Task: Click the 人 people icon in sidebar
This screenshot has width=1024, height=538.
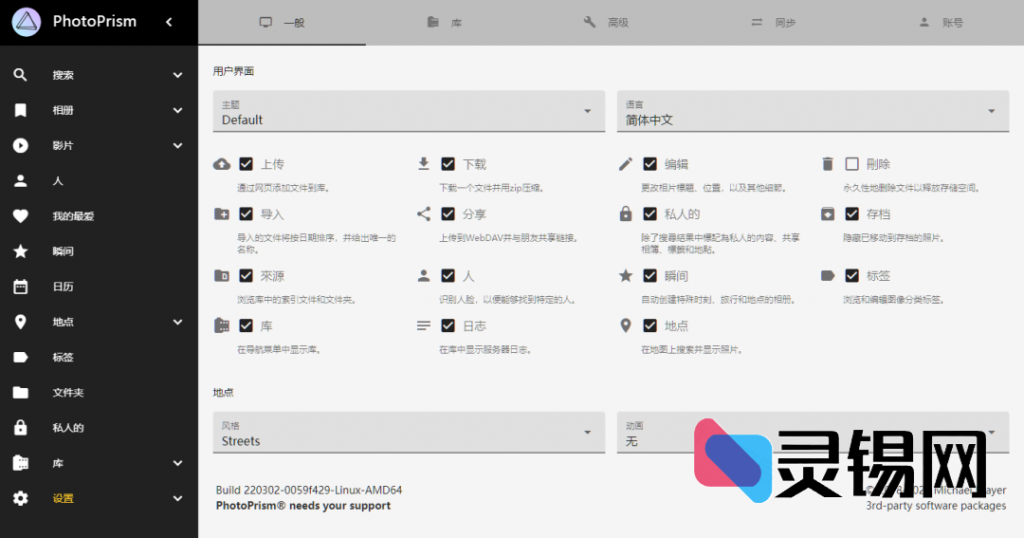Action: [x=20, y=181]
